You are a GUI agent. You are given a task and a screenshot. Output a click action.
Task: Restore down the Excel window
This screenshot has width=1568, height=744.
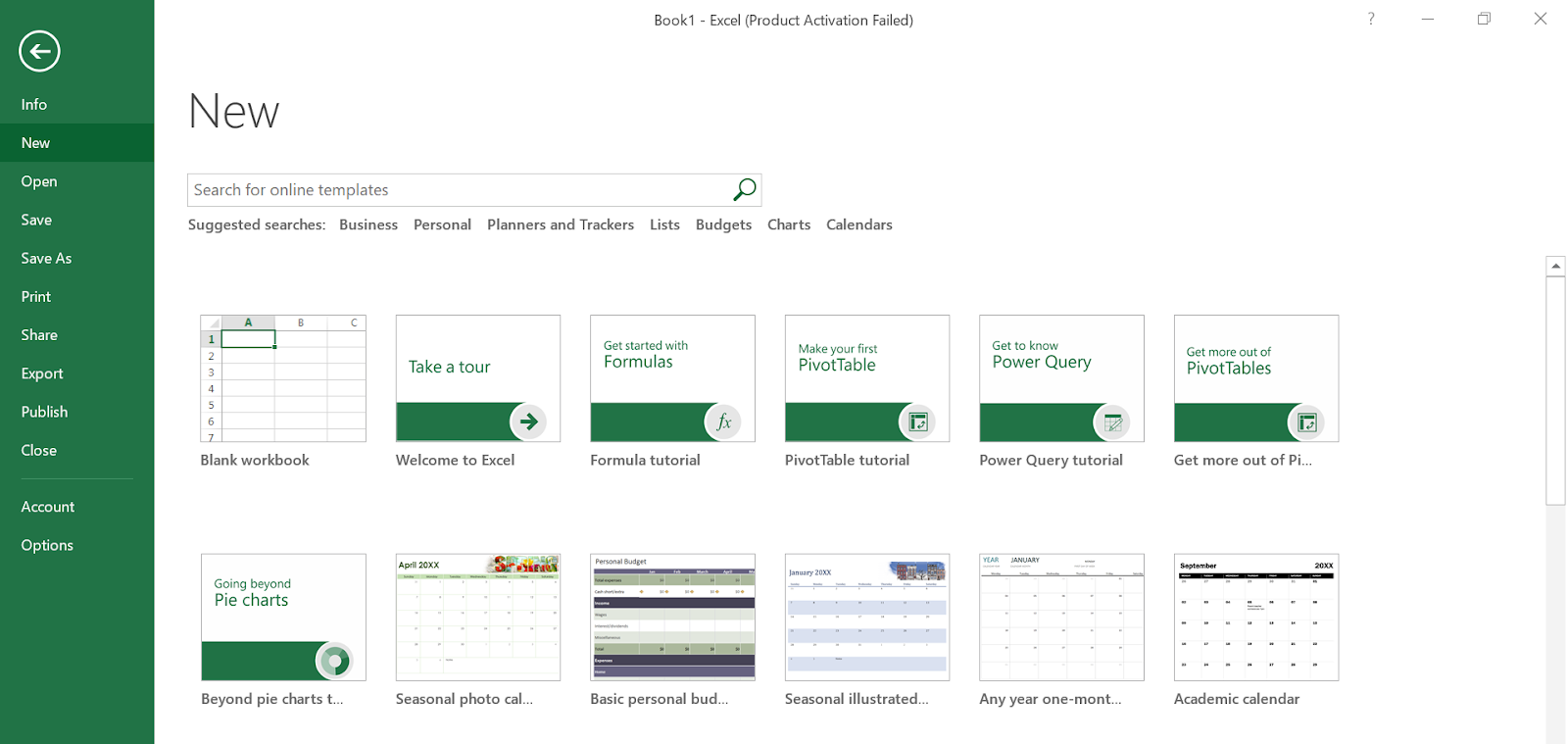coord(1484,19)
